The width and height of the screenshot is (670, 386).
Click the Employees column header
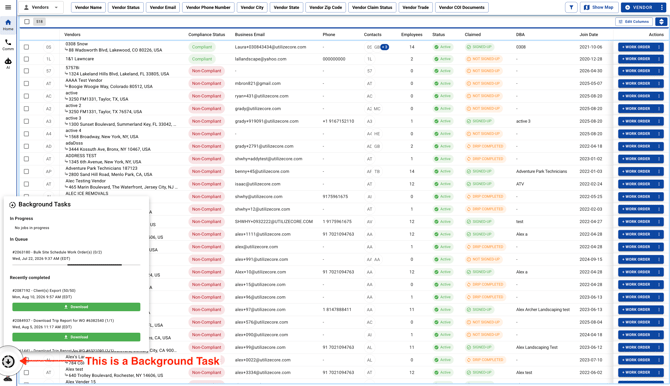[412, 35]
